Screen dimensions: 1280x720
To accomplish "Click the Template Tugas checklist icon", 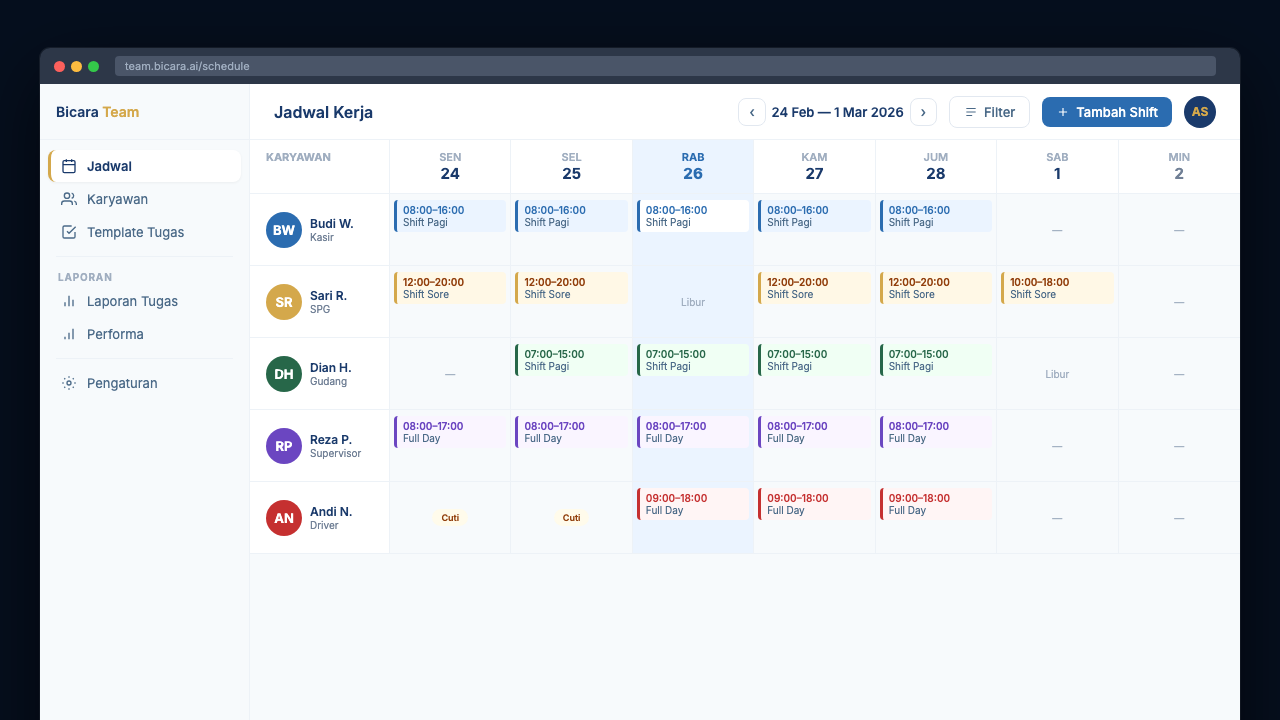I will [69, 232].
